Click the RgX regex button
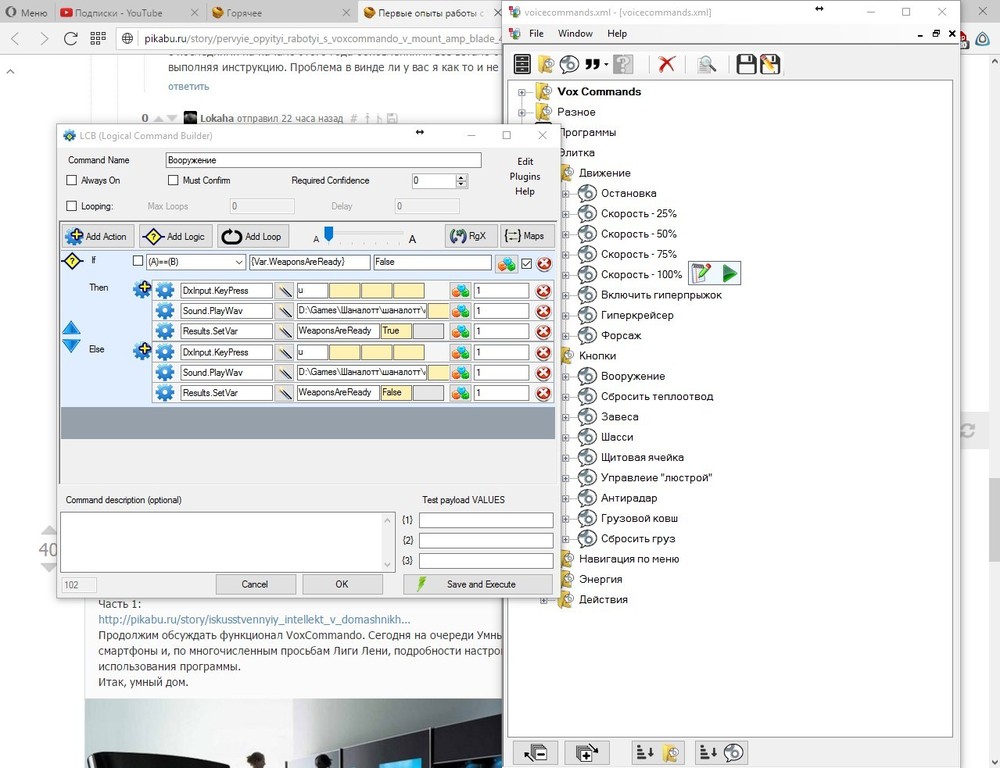 (x=469, y=236)
